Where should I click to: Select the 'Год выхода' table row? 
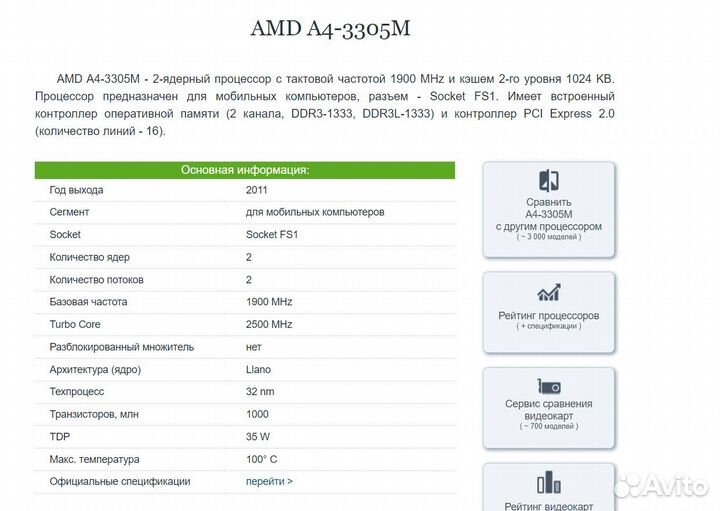coord(245,190)
